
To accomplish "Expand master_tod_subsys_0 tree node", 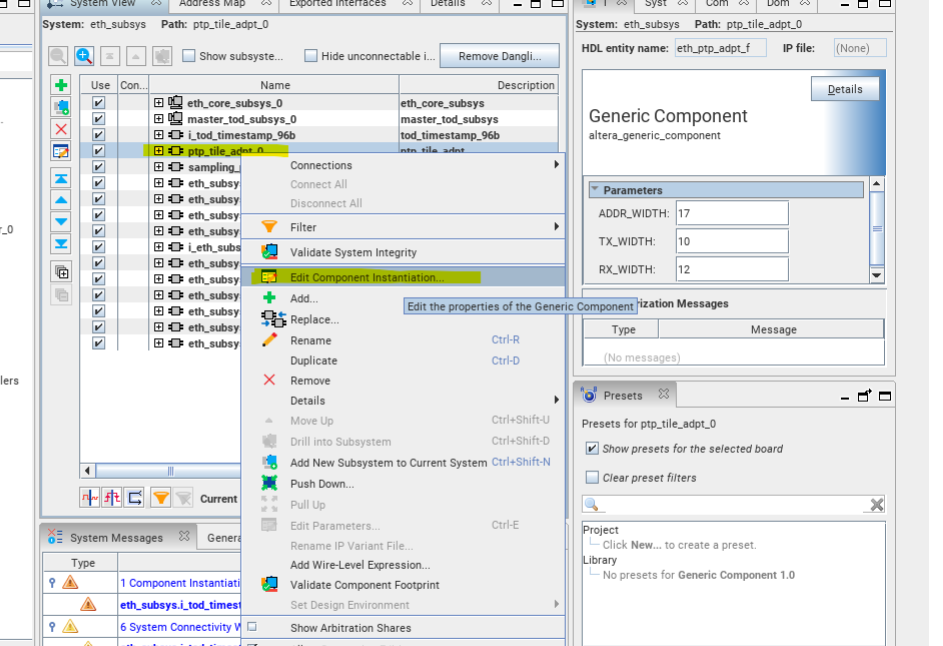I will (158, 119).
